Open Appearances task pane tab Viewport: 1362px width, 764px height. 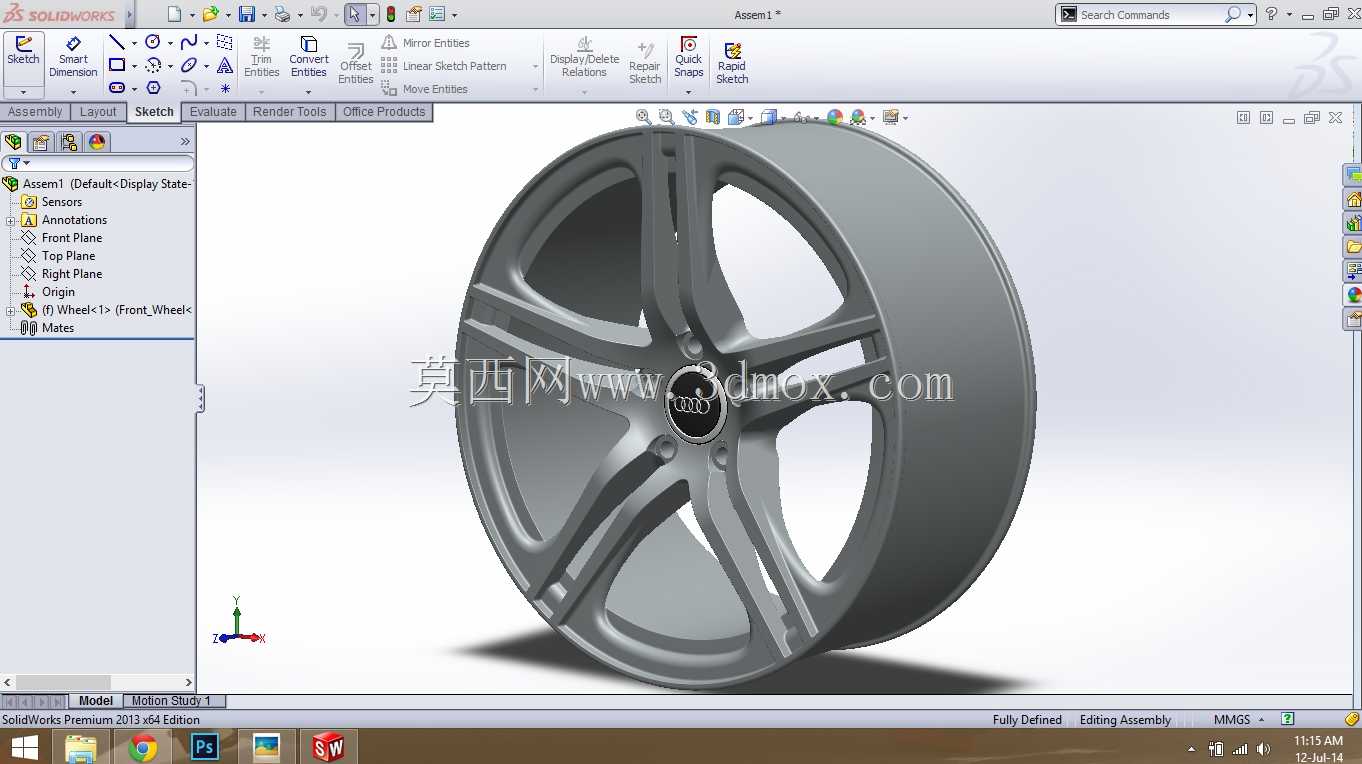(x=1354, y=294)
